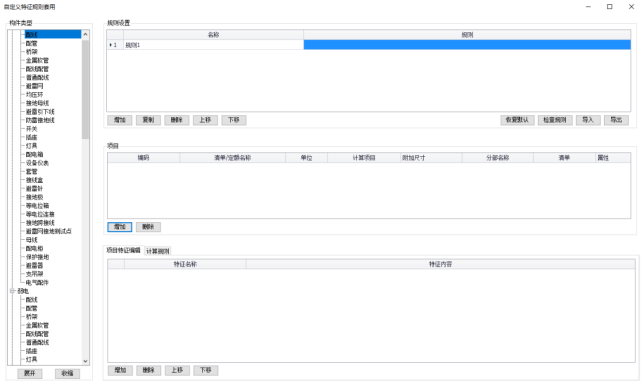
Task: Click the 规则1 name cell
Action: pyautogui.click(x=213, y=45)
